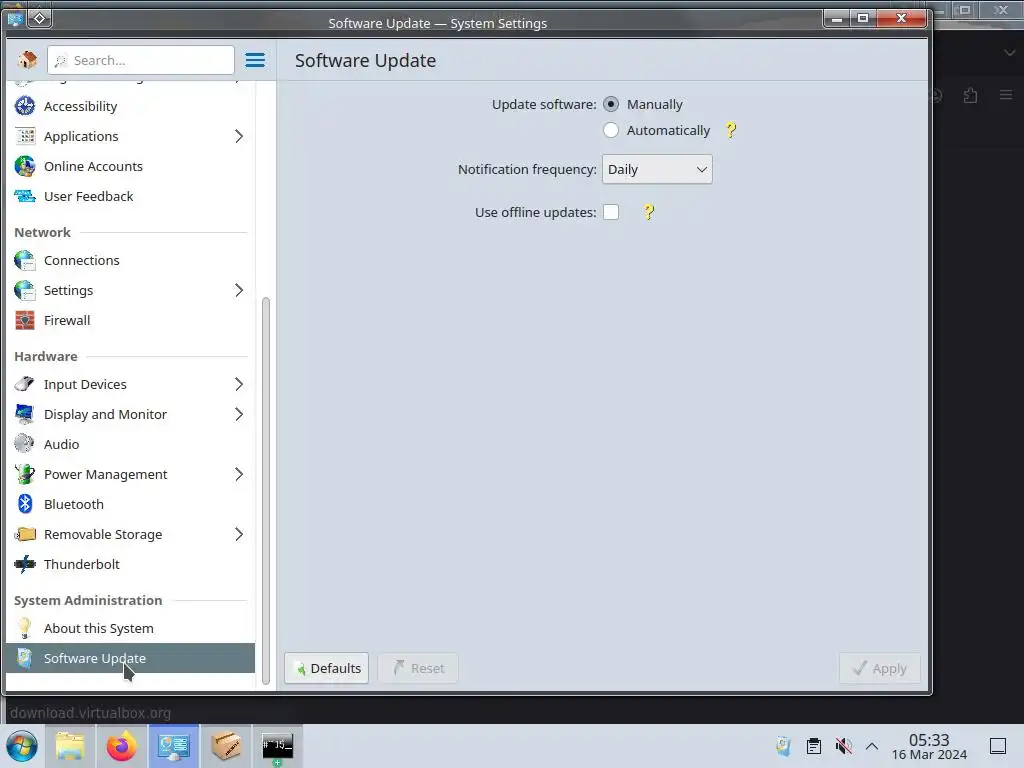Click the home icon in System Settings
Image resolution: width=1024 pixels, height=768 pixels.
27,60
